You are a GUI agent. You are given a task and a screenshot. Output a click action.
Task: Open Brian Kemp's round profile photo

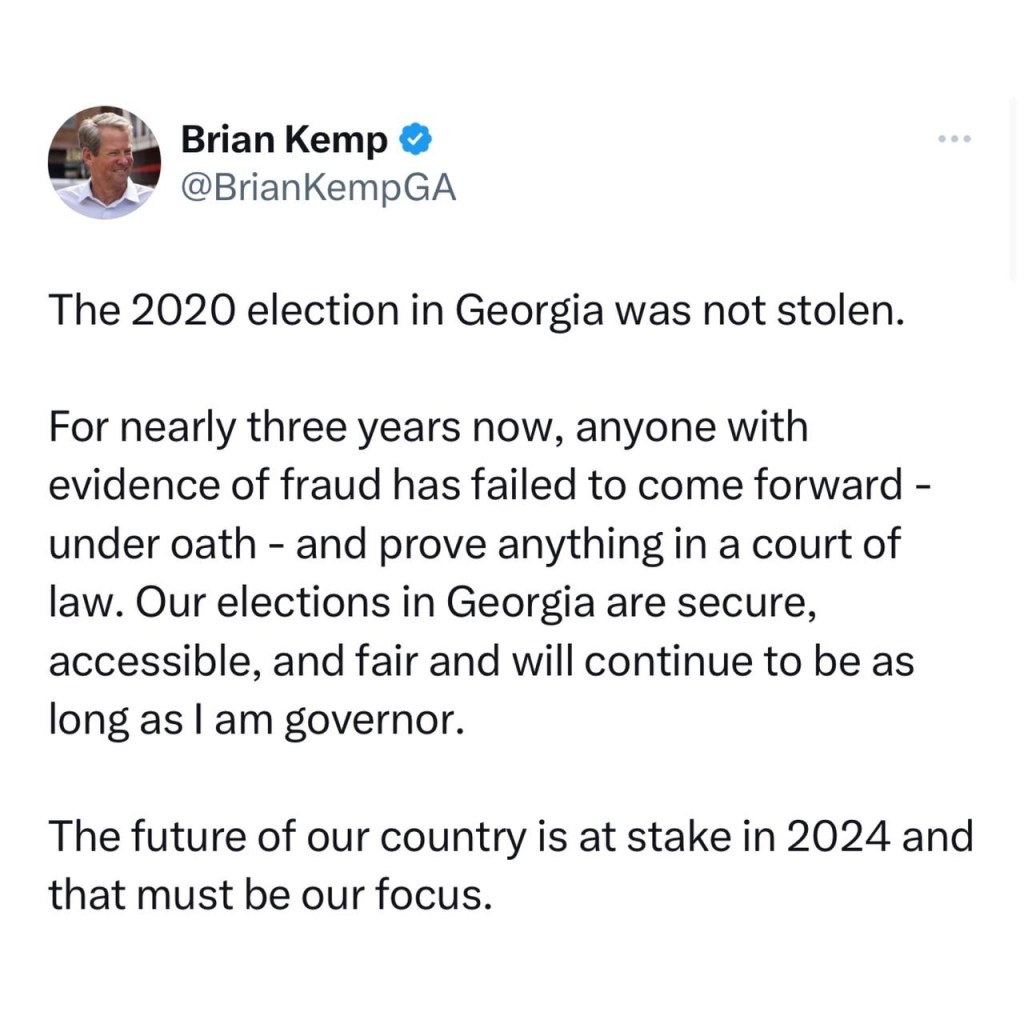coord(105,162)
